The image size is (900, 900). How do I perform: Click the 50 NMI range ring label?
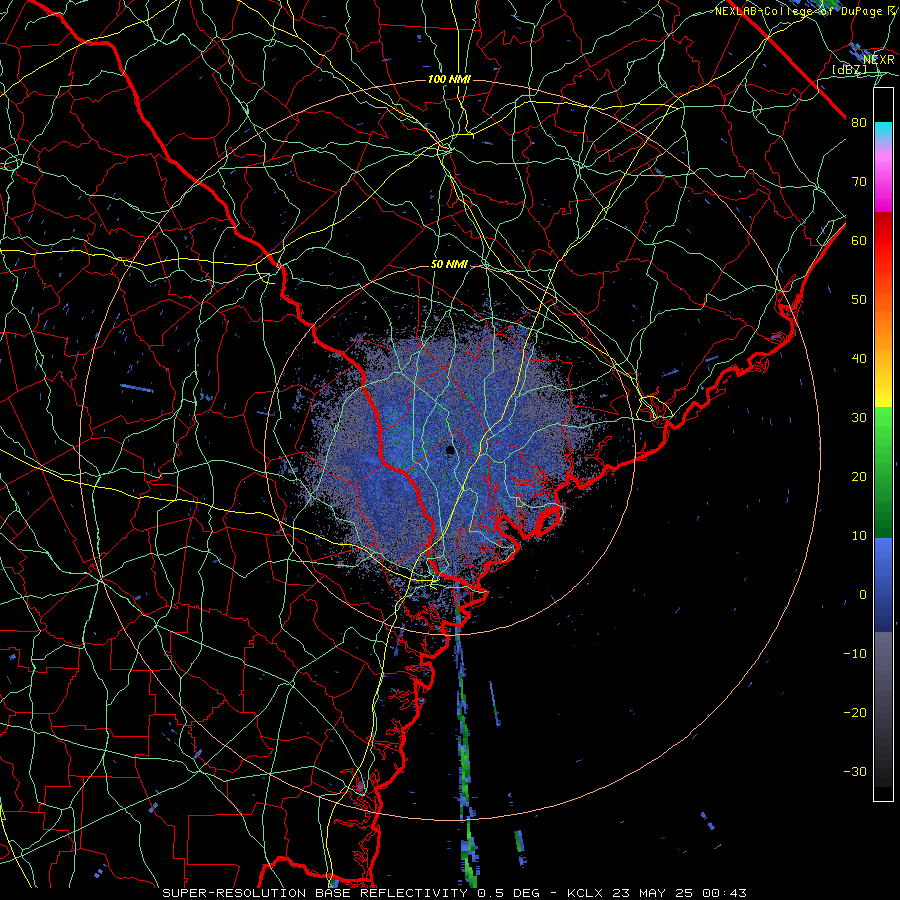point(449,264)
